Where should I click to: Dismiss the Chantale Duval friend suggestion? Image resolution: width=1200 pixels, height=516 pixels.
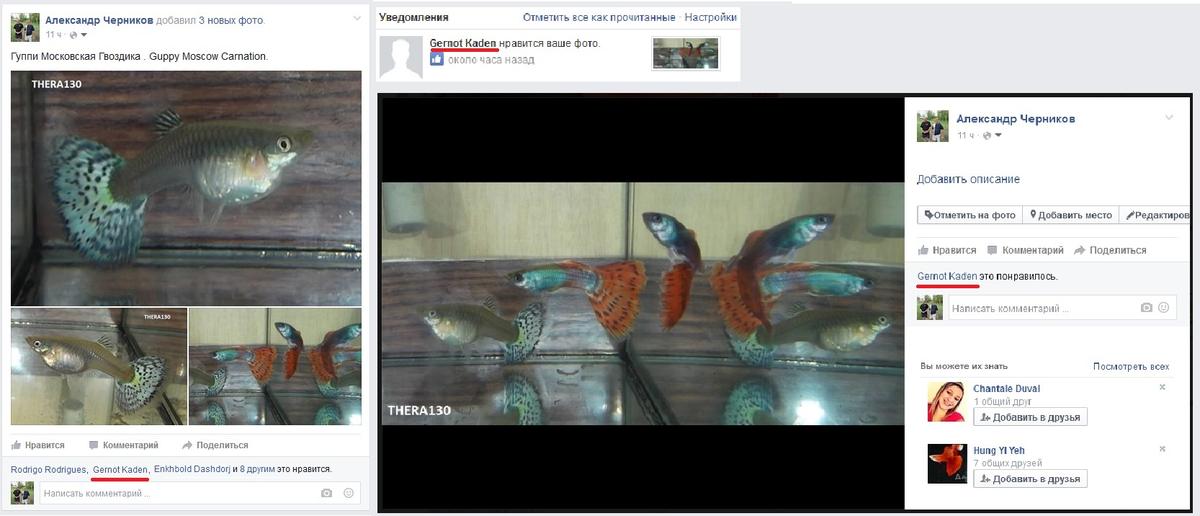click(1162, 387)
